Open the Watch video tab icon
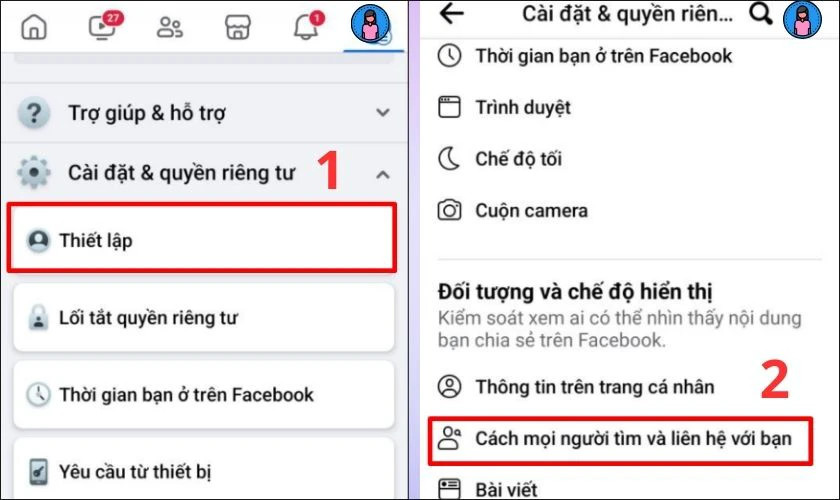 coord(104,26)
